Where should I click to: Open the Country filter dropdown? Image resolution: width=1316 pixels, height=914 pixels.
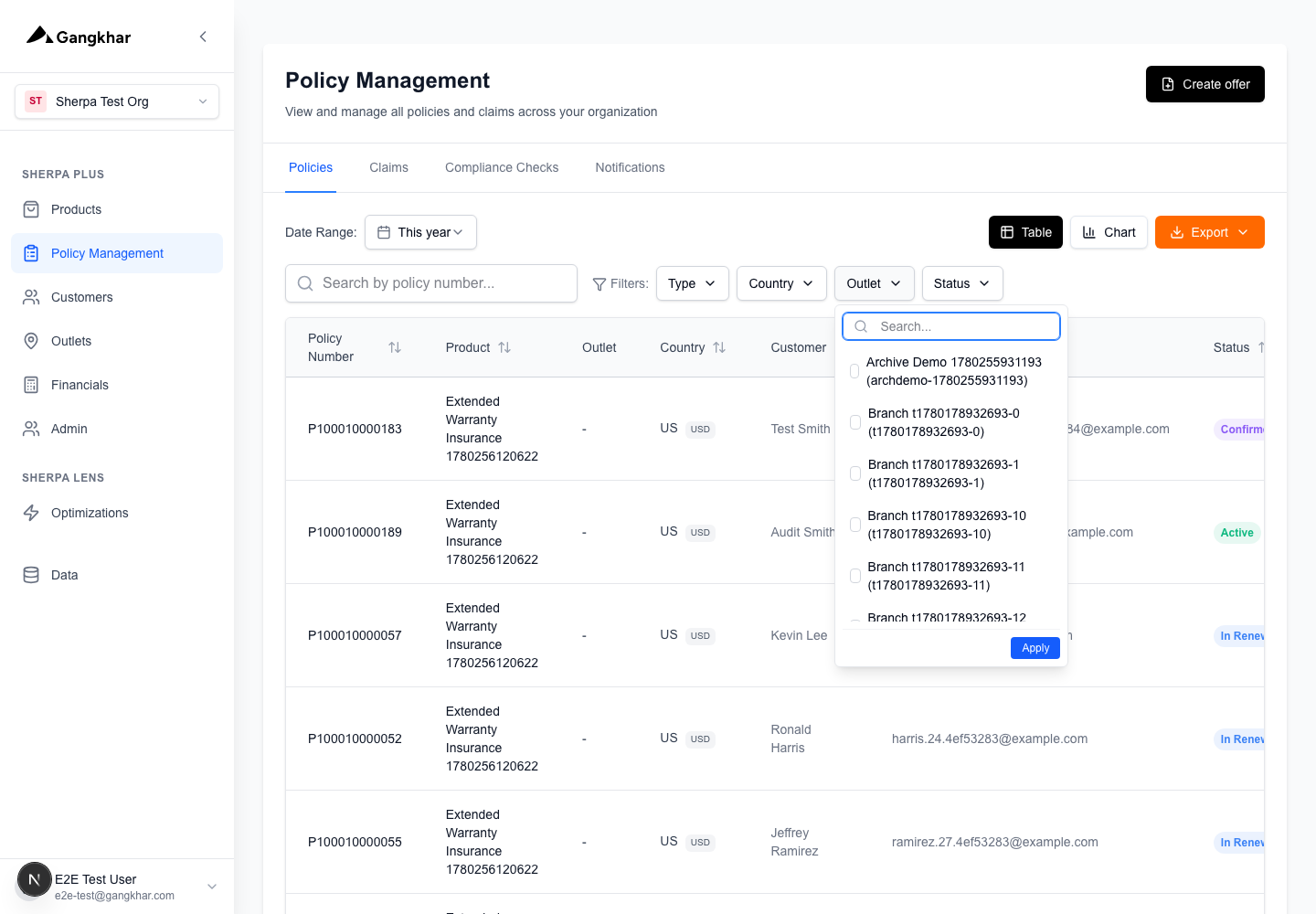click(781, 283)
